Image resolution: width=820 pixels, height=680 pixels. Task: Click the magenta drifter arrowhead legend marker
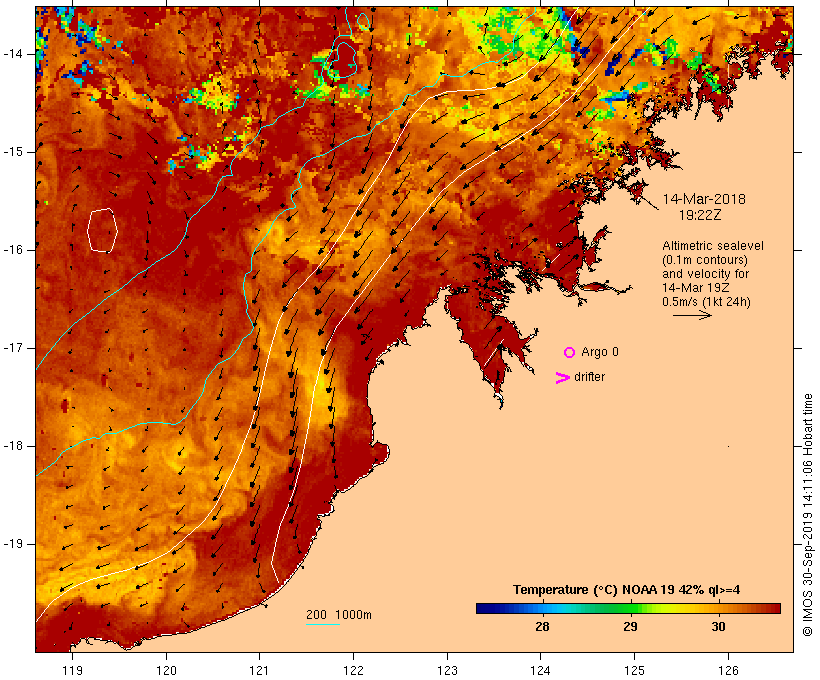562,378
